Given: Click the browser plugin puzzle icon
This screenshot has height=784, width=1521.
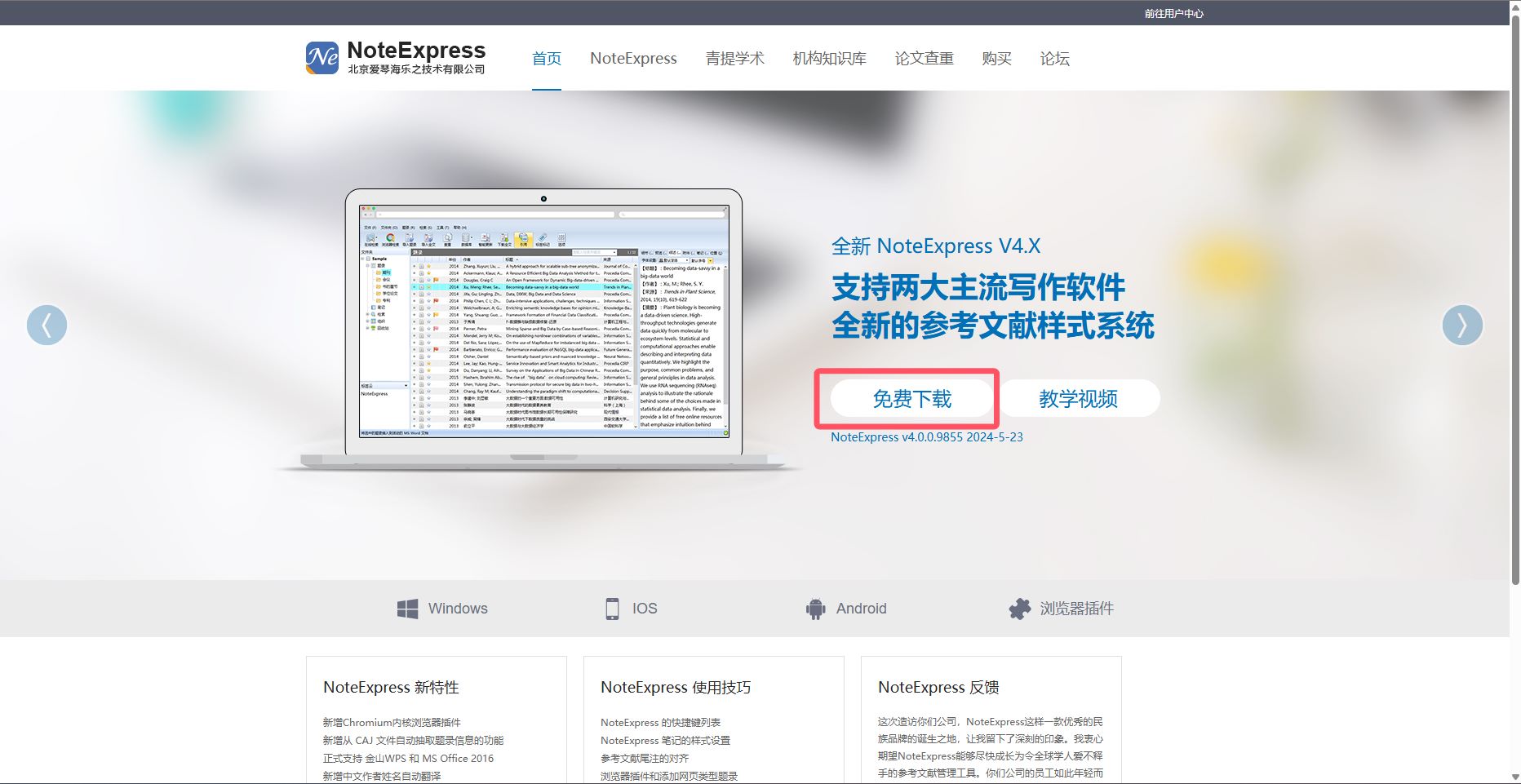Looking at the screenshot, I should 1019,609.
